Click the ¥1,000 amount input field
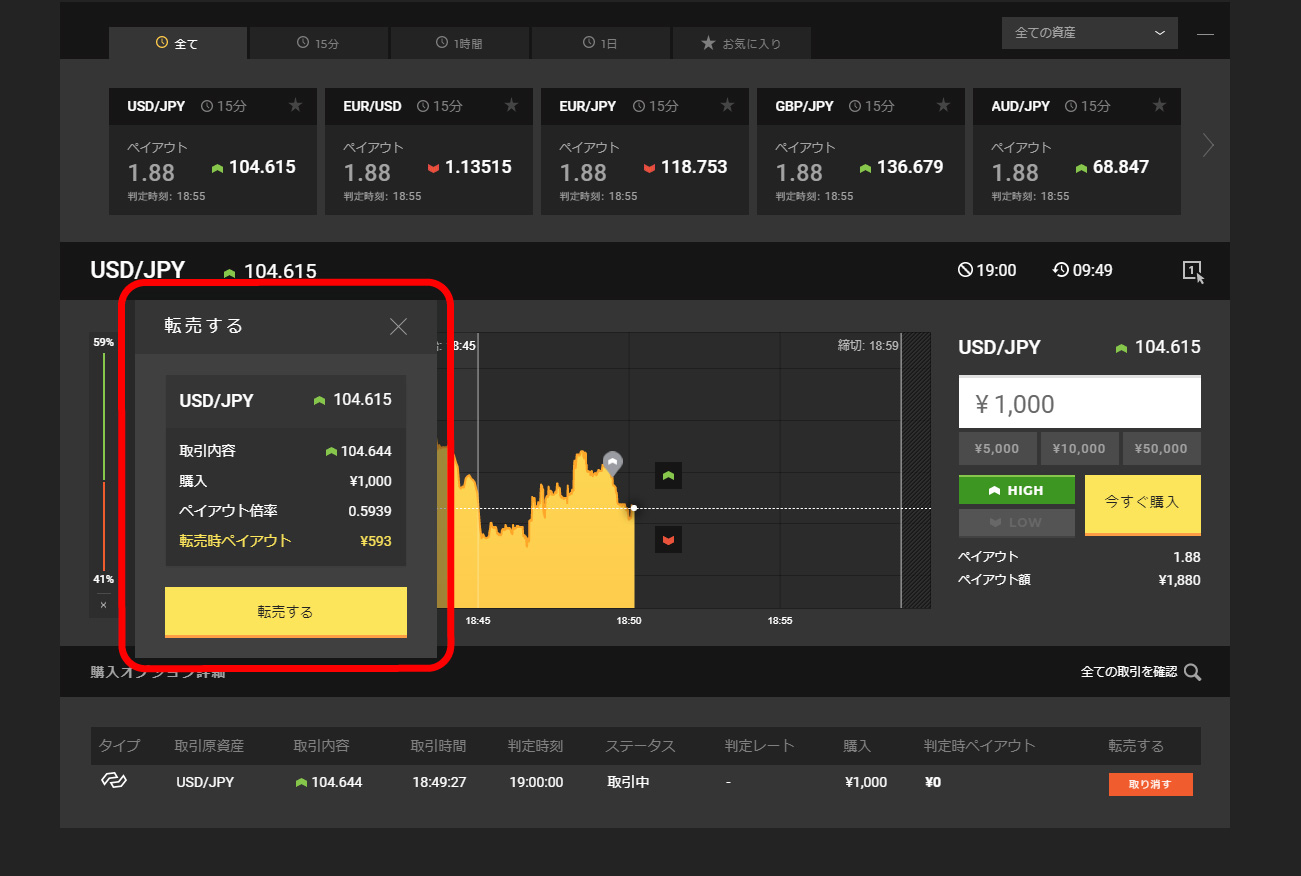 click(x=1080, y=403)
